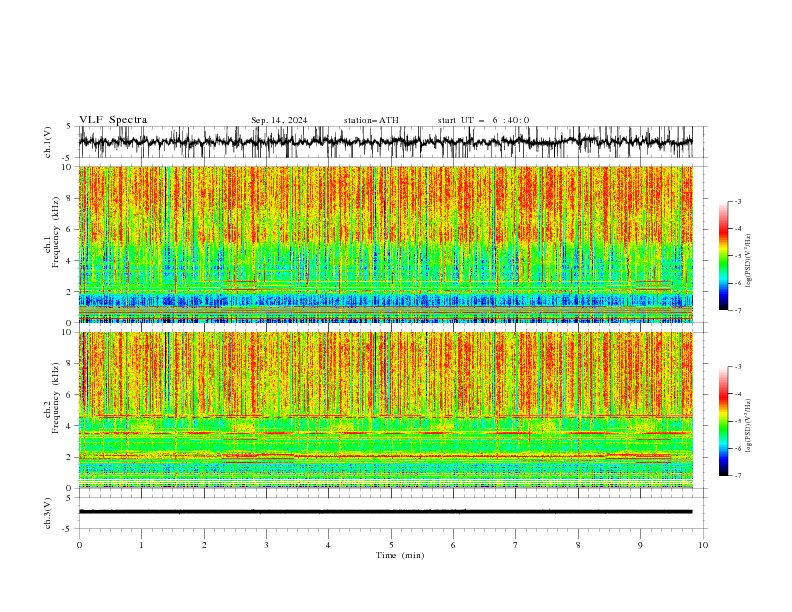Click inside the ch.2 spectrogram plot

pyautogui.click(x=386, y=410)
